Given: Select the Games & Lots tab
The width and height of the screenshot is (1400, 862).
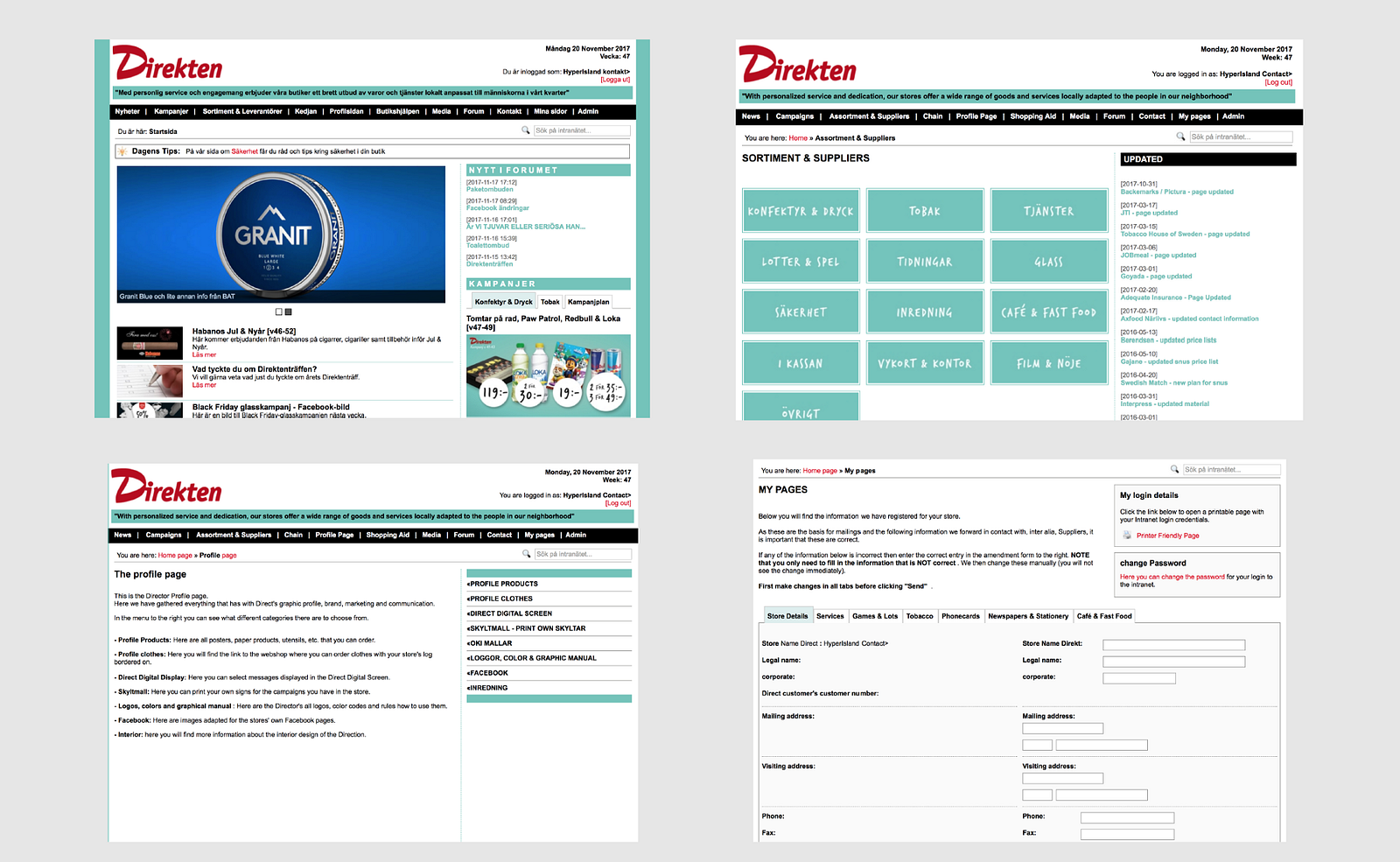Looking at the screenshot, I should coord(875,616).
